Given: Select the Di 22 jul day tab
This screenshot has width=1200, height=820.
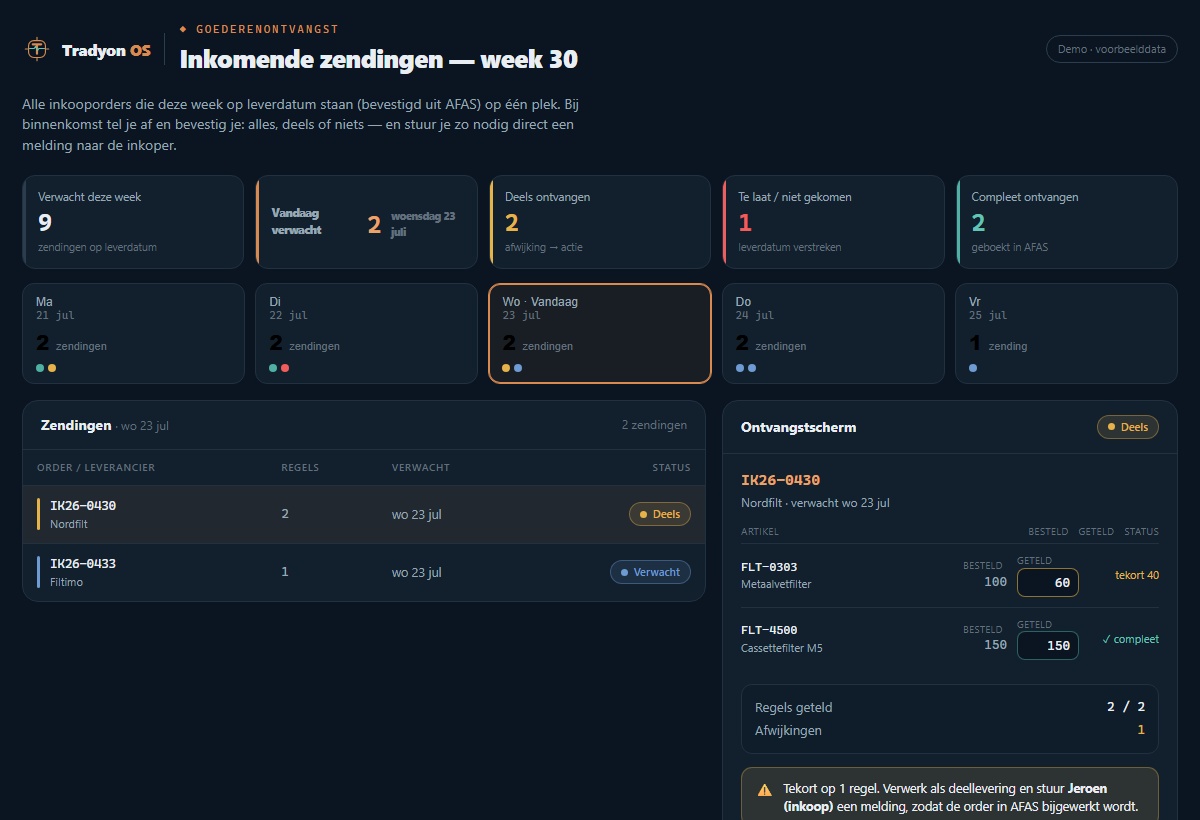Looking at the screenshot, I should [367, 334].
